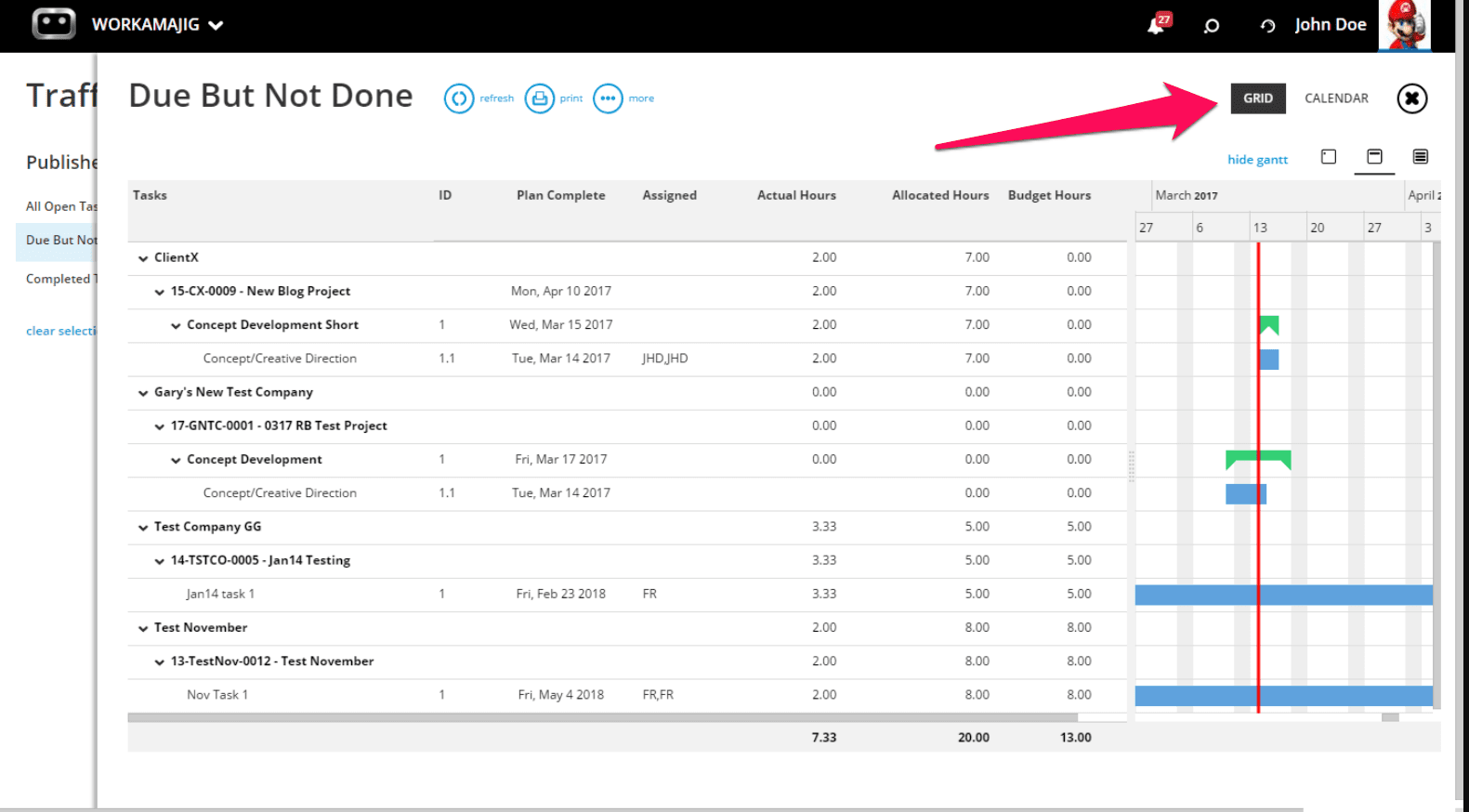The width and height of the screenshot is (1469, 812).
Task: Open the more options ellipsis icon
Action: 608,98
